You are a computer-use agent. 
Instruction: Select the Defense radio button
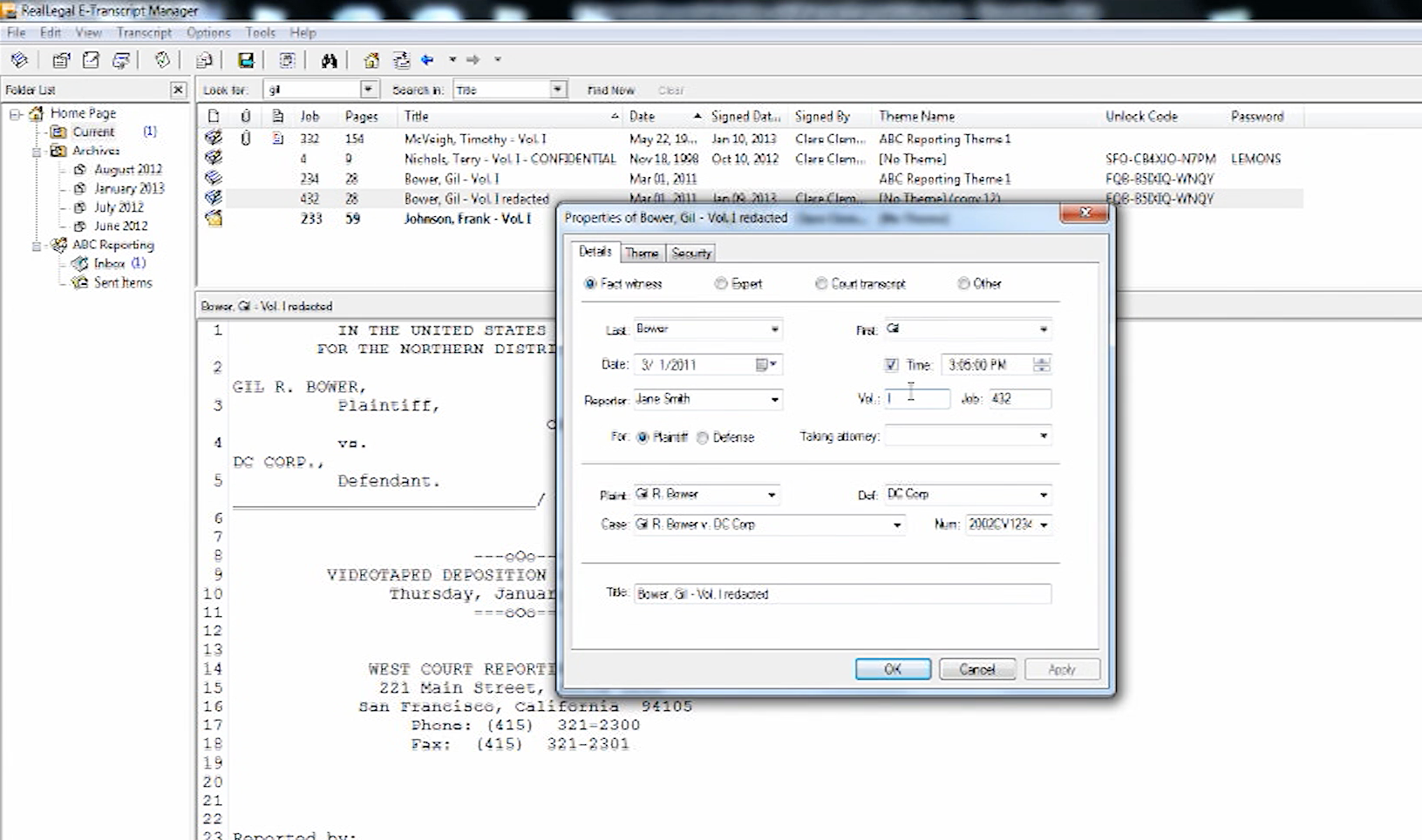click(x=703, y=437)
